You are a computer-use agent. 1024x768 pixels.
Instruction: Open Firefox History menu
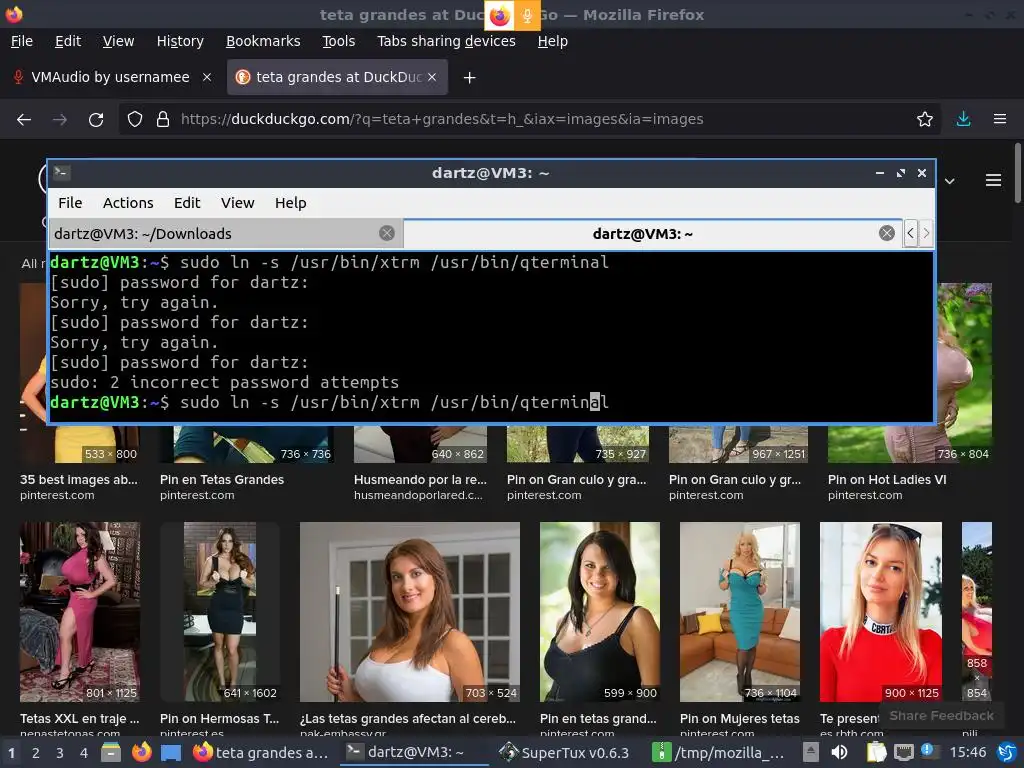(x=180, y=41)
